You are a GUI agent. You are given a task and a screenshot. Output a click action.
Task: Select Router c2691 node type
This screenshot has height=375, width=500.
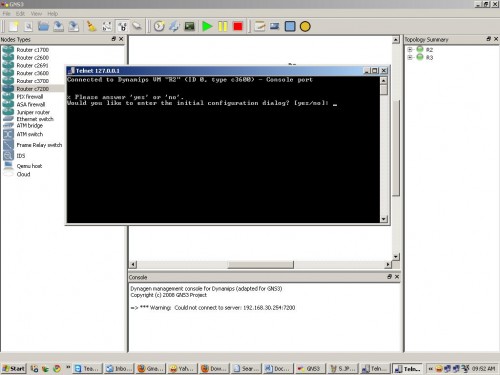click(x=33, y=65)
